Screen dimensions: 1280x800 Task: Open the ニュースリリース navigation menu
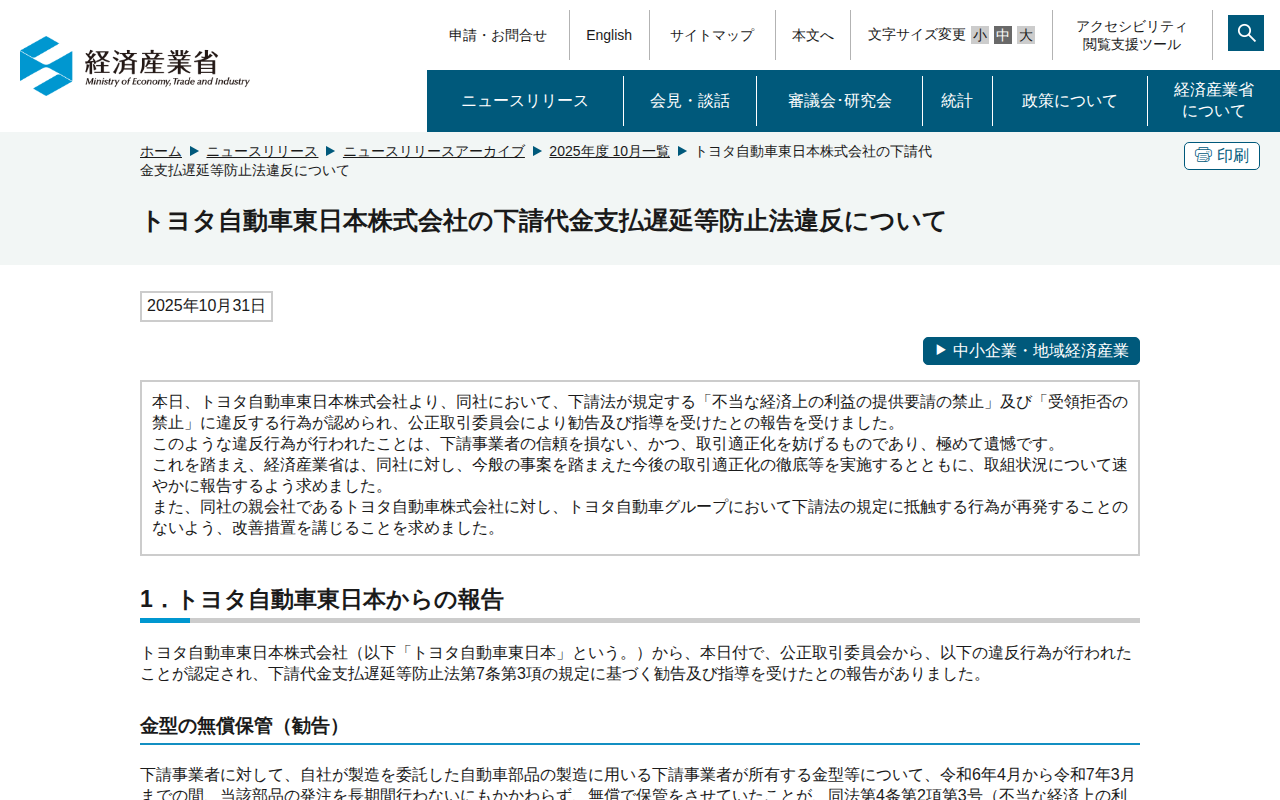click(x=525, y=101)
